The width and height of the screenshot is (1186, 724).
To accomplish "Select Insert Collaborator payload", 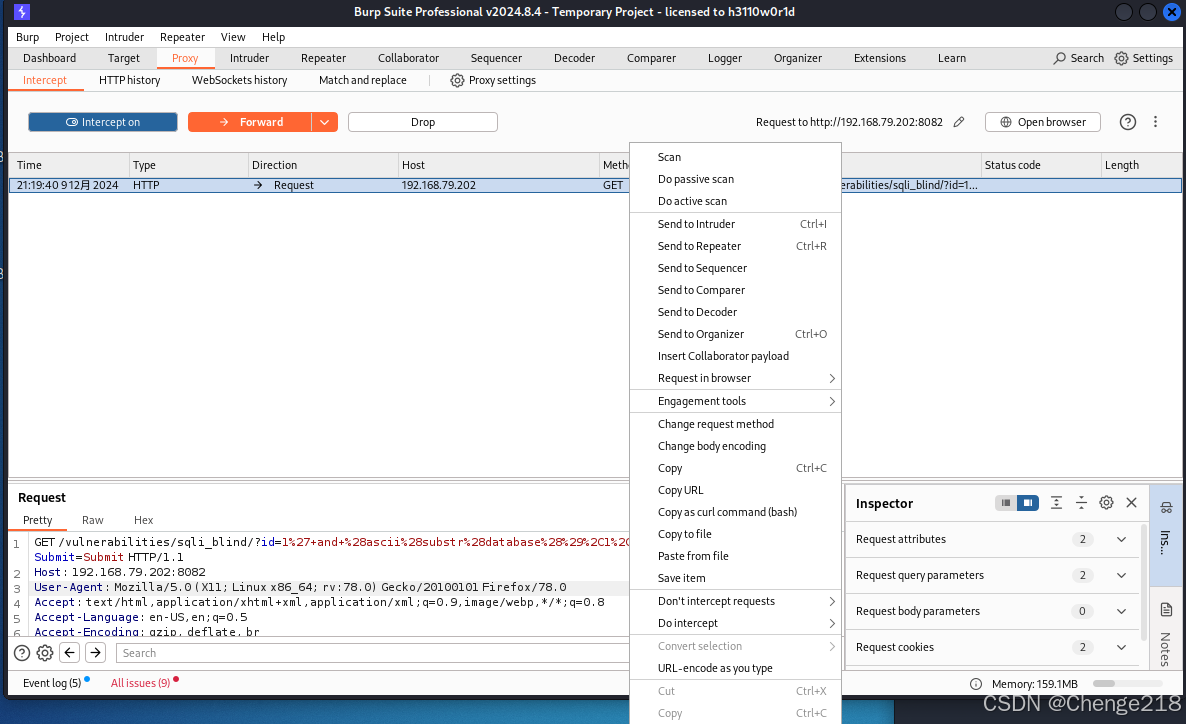I will pos(734,356).
